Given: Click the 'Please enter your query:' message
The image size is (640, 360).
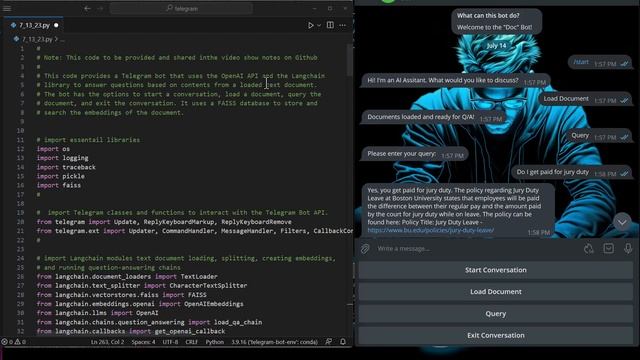Looking at the screenshot, I should tap(414, 154).
